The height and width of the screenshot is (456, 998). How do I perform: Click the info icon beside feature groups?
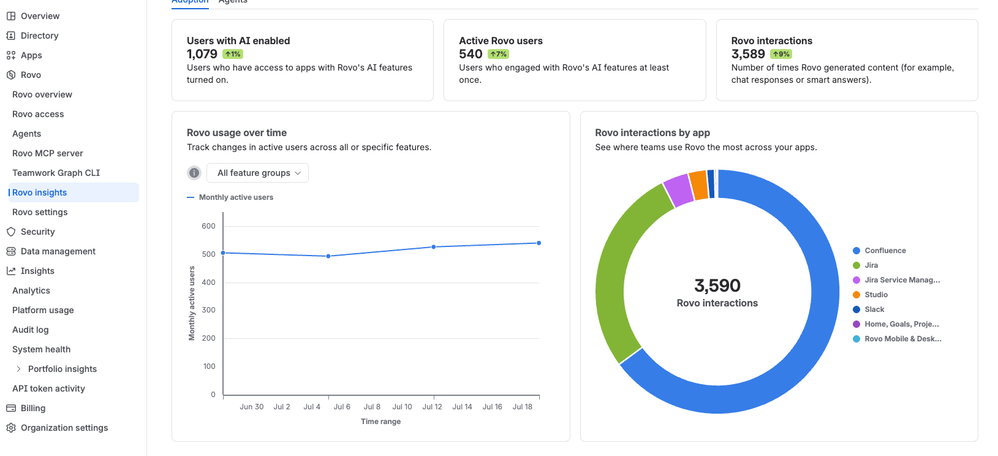[x=194, y=173]
